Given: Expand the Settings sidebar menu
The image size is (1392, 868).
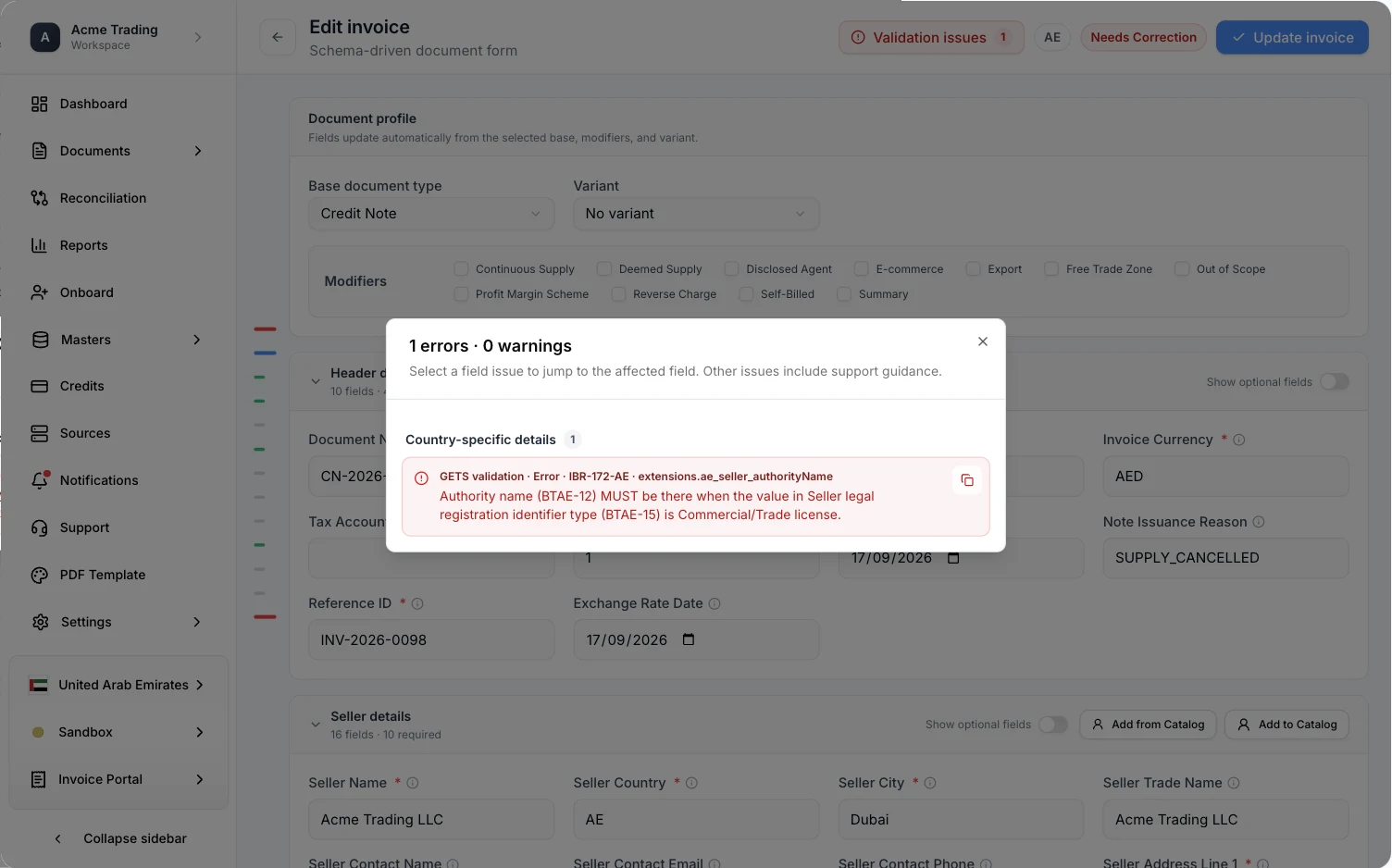Looking at the screenshot, I should point(197,622).
